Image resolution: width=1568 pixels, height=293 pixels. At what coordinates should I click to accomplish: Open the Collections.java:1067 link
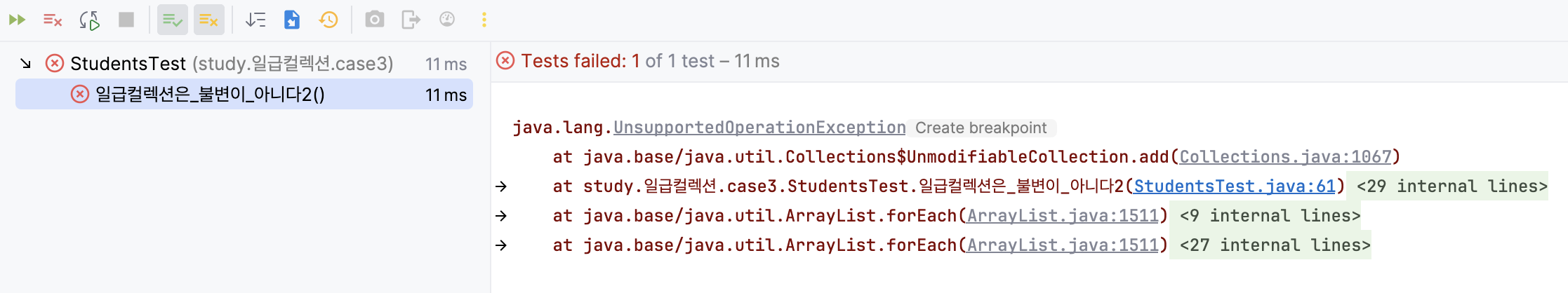point(1285,157)
